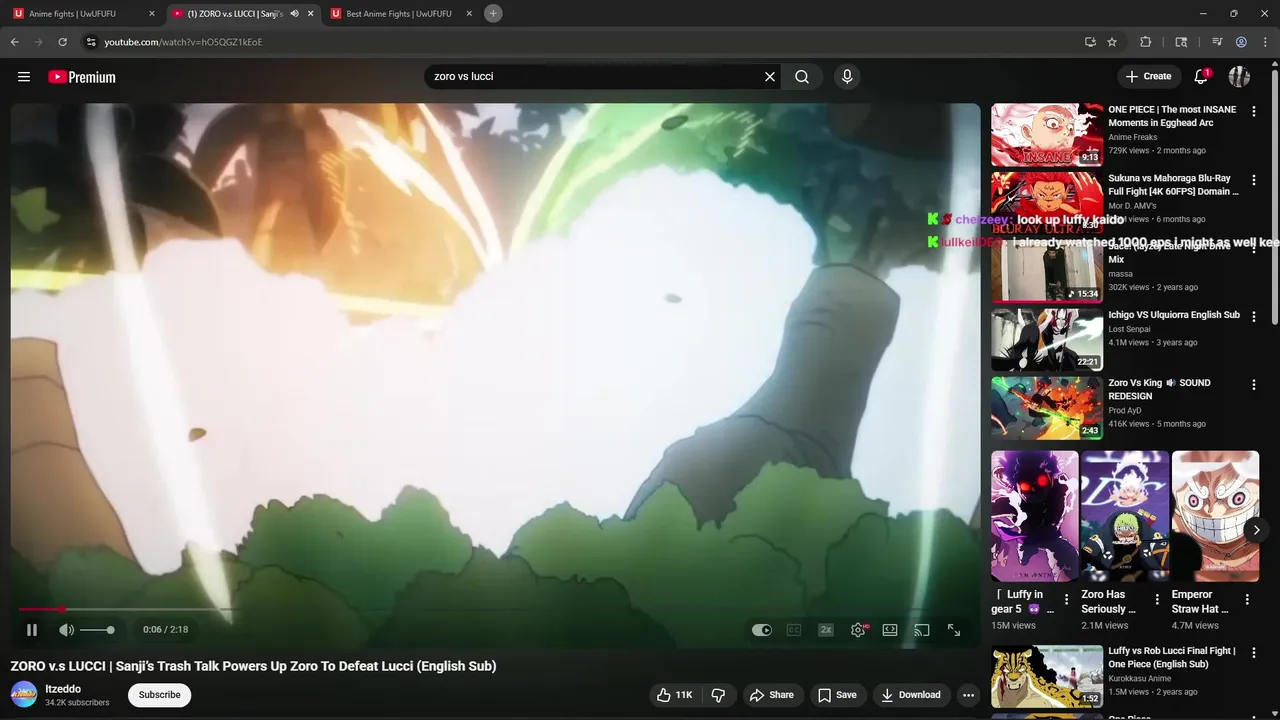The height and width of the screenshot is (720, 1280).
Task: Open the Itzeddo channel avatar
Action: (x=24, y=694)
